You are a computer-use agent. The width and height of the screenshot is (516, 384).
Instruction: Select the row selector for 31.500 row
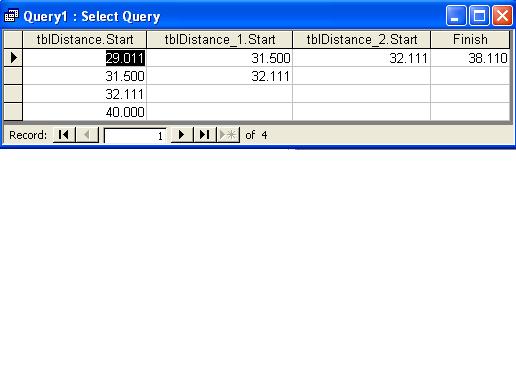click(x=13, y=76)
